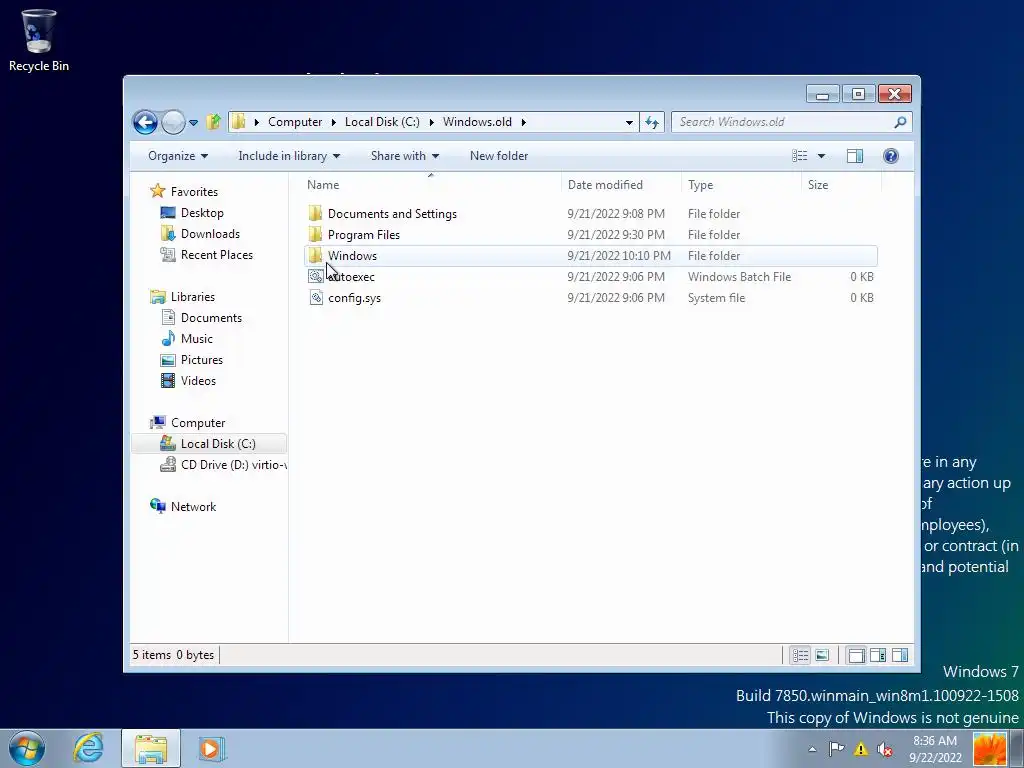Click the Windows Explorer taskbar button
The image size is (1024, 768).
click(150, 748)
